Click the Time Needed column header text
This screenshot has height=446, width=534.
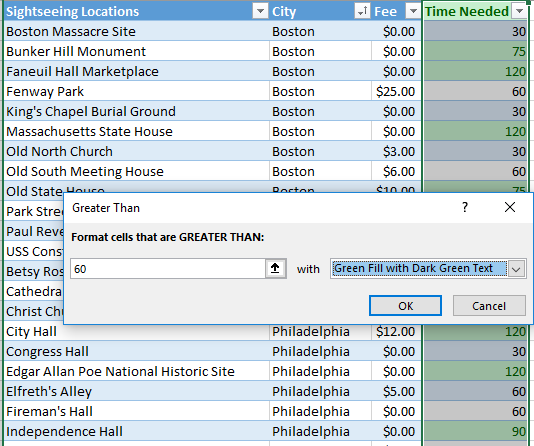tap(467, 12)
